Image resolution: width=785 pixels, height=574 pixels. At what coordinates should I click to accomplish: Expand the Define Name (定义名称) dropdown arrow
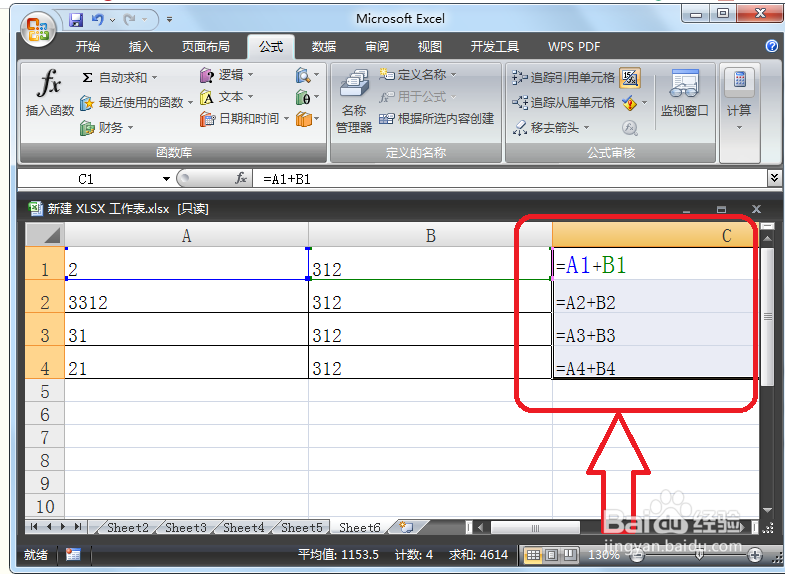(453, 75)
